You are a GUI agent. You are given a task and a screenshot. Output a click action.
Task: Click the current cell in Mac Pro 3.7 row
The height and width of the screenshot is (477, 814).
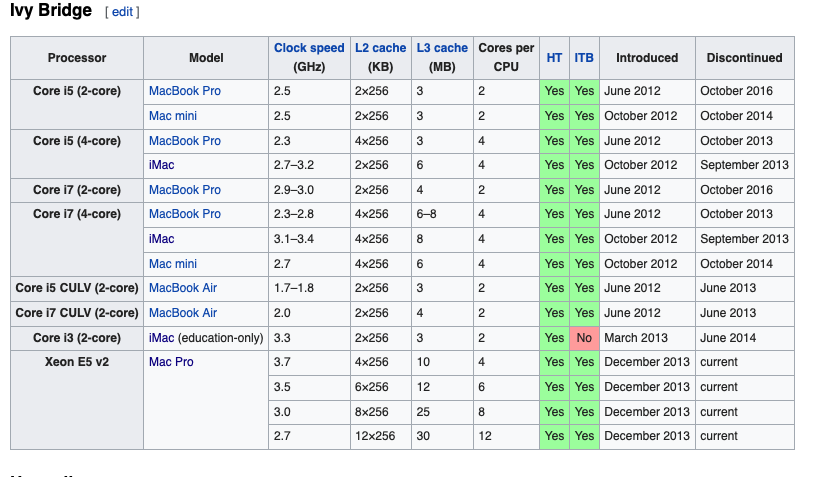744,362
